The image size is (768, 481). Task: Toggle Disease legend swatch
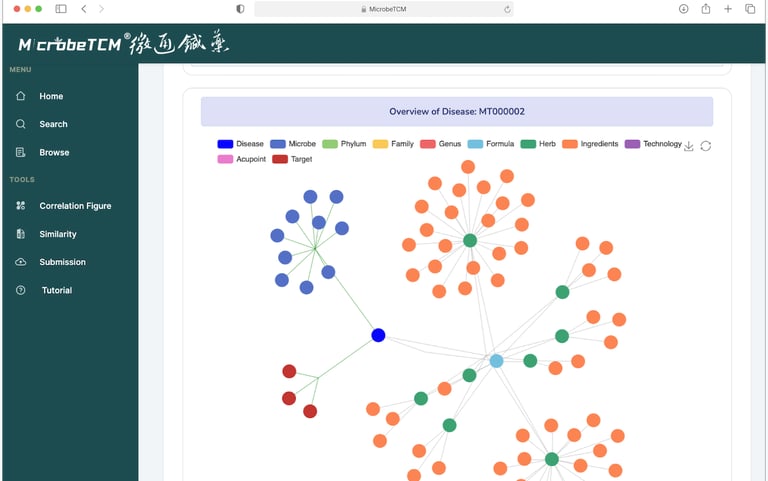[x=225, y=144]
